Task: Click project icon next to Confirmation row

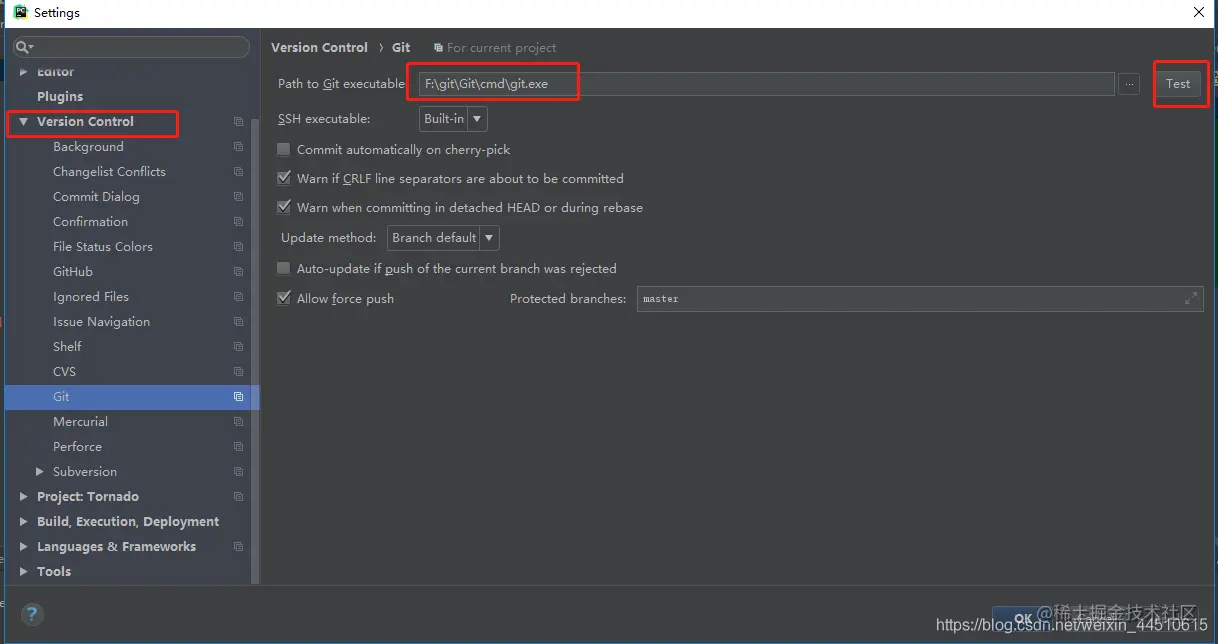Action: point(238,222)
